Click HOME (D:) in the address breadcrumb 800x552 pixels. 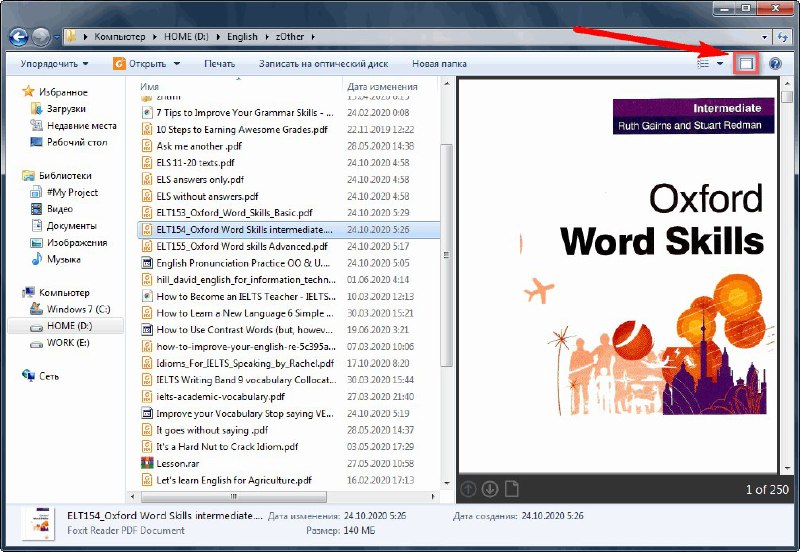(186, 37)
